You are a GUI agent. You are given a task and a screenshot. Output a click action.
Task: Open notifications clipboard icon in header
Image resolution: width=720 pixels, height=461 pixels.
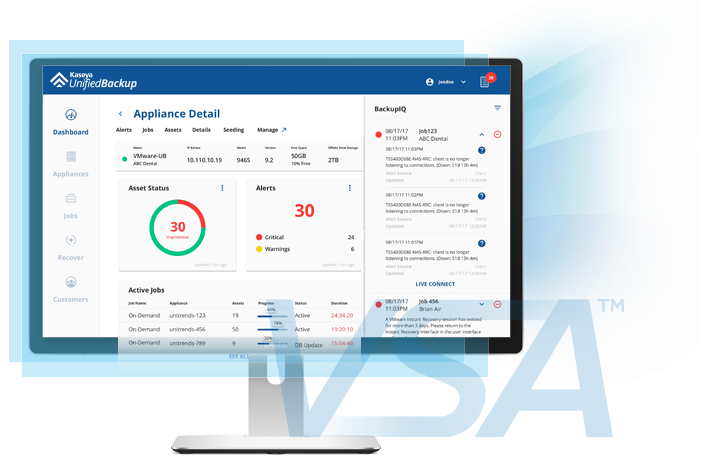tap(485, 82)
